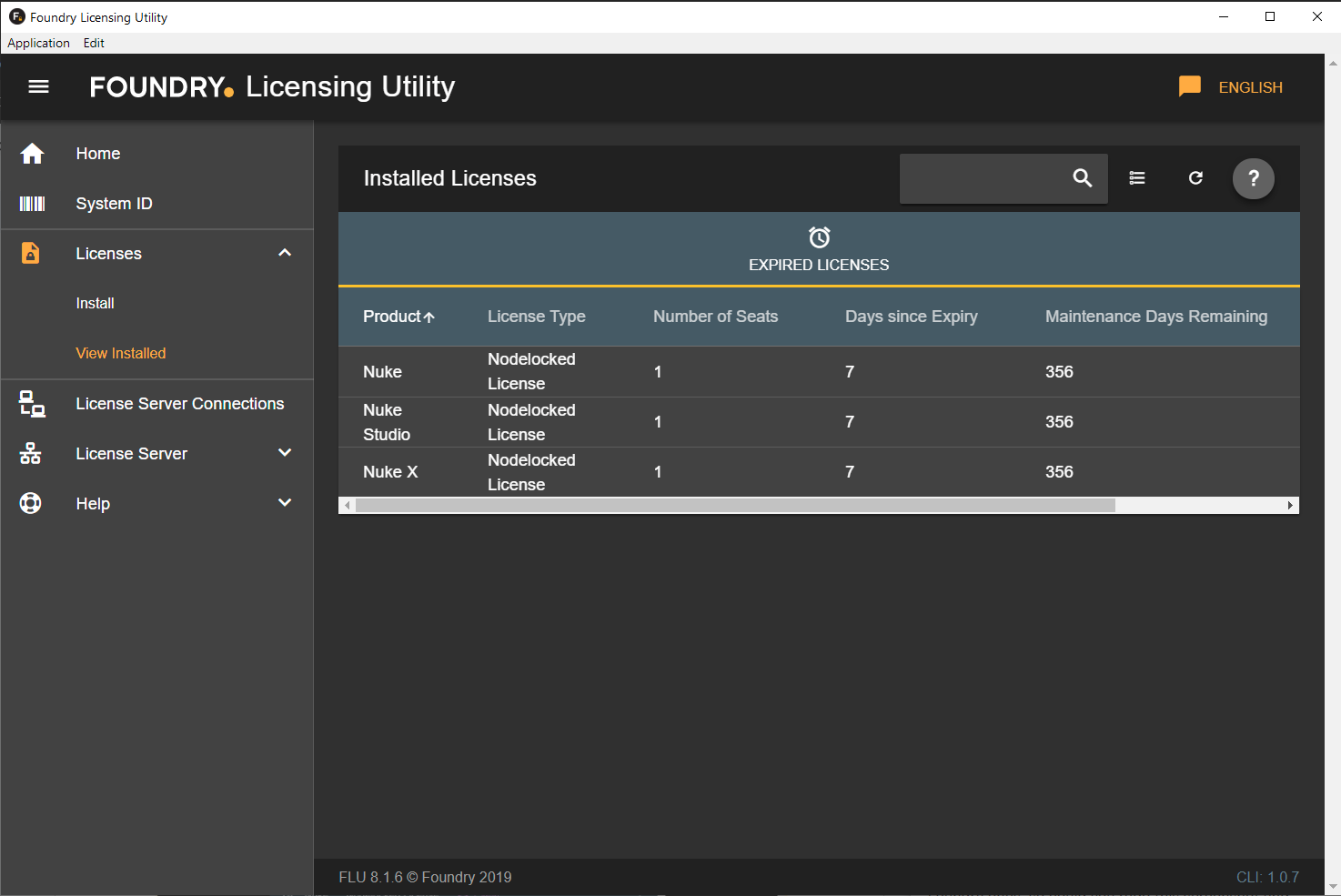Click the System ID barcode icon

pyautogui.click(x=32, y=204)
